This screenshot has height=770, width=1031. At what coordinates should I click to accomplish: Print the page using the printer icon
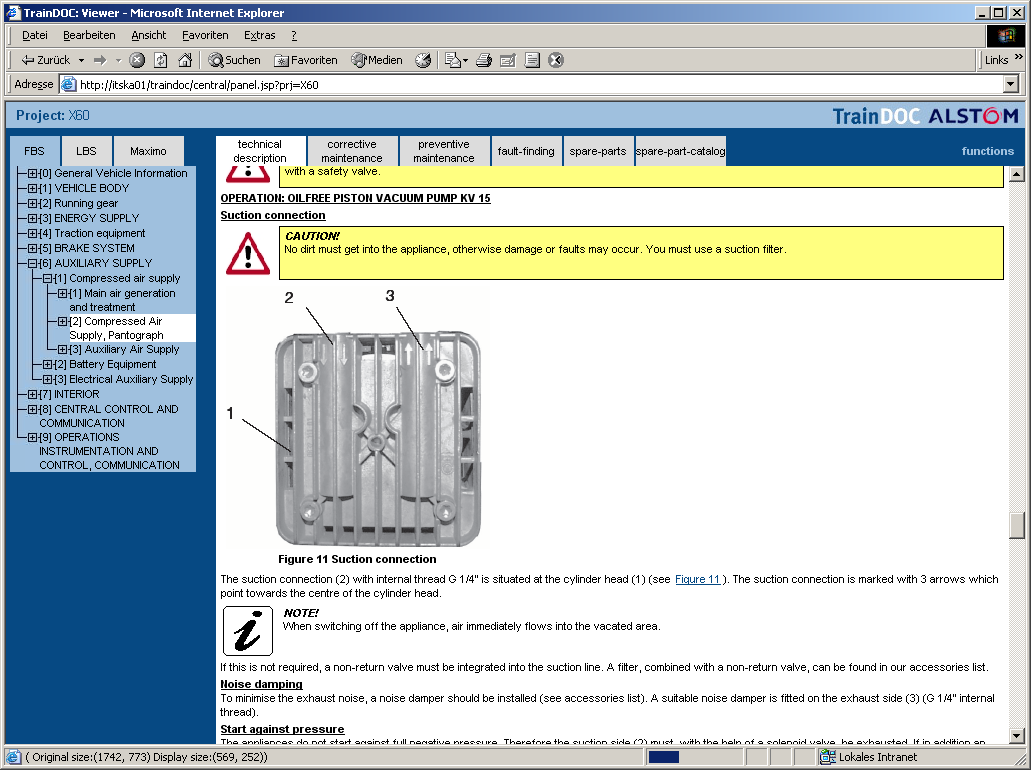484,60
